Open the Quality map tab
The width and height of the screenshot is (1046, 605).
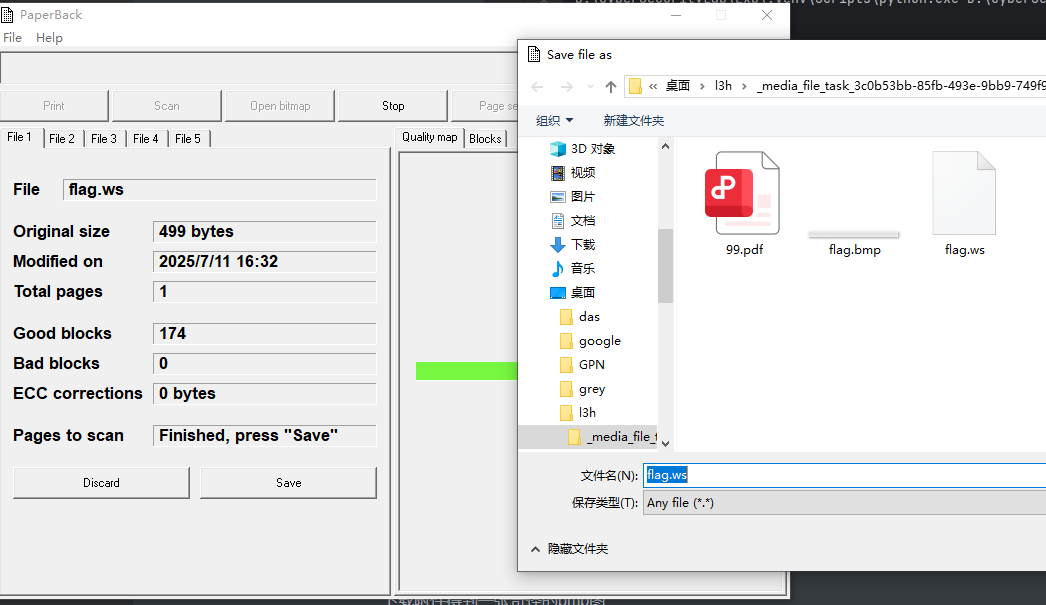point(430,137)
